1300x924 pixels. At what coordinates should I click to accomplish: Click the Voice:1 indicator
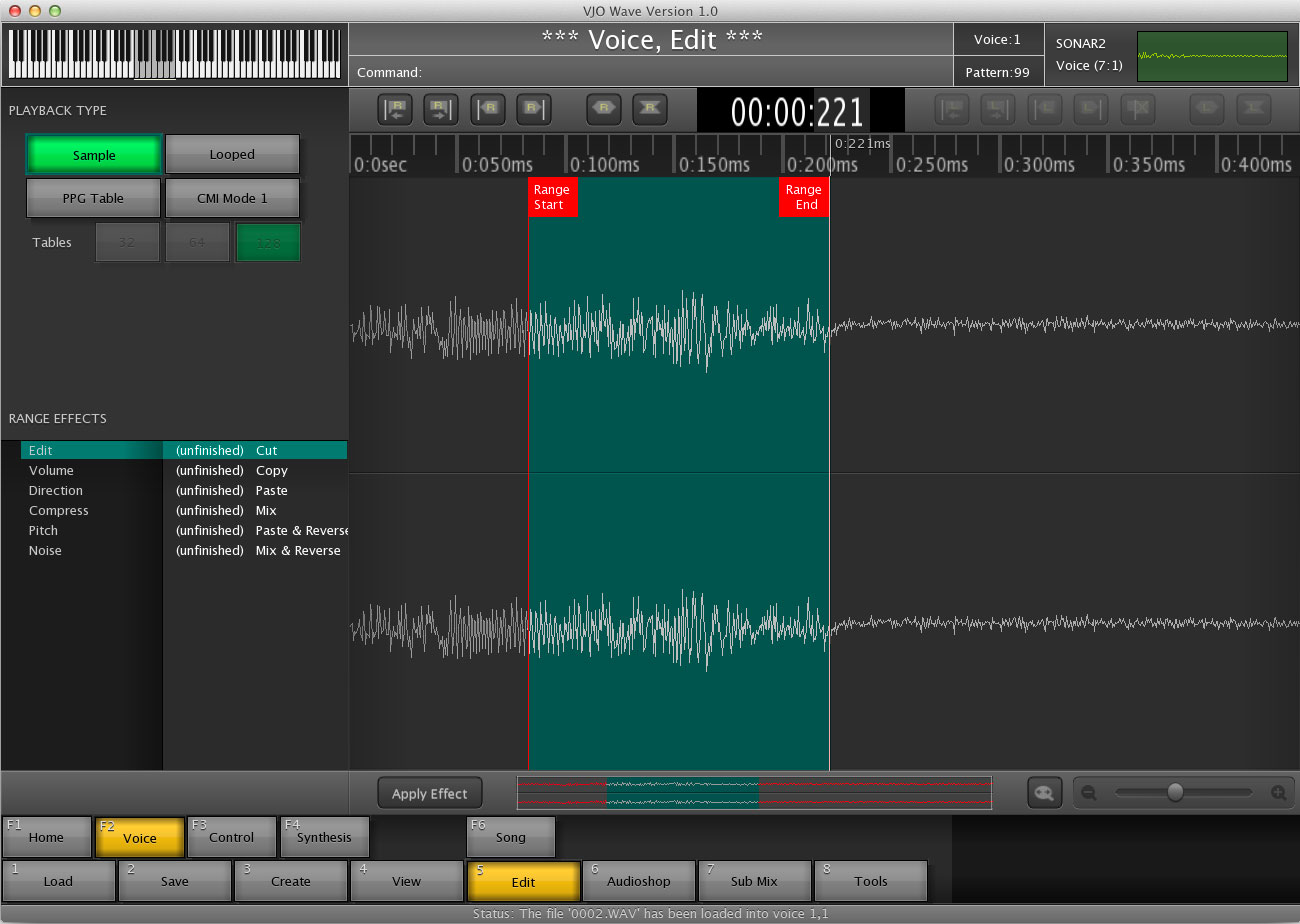point(997,40)
